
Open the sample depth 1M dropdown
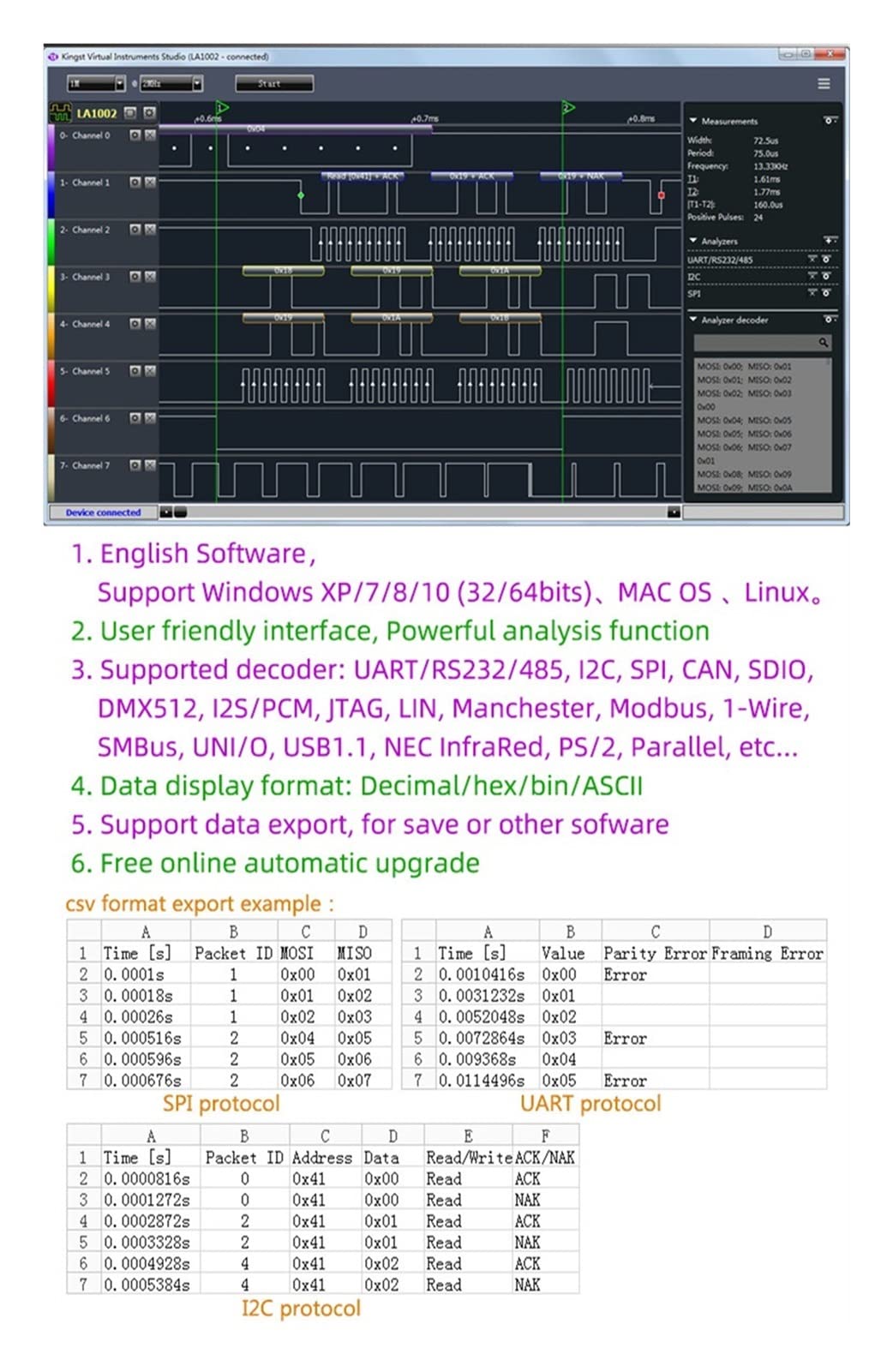pyautogui.click(x=97, y=83)
